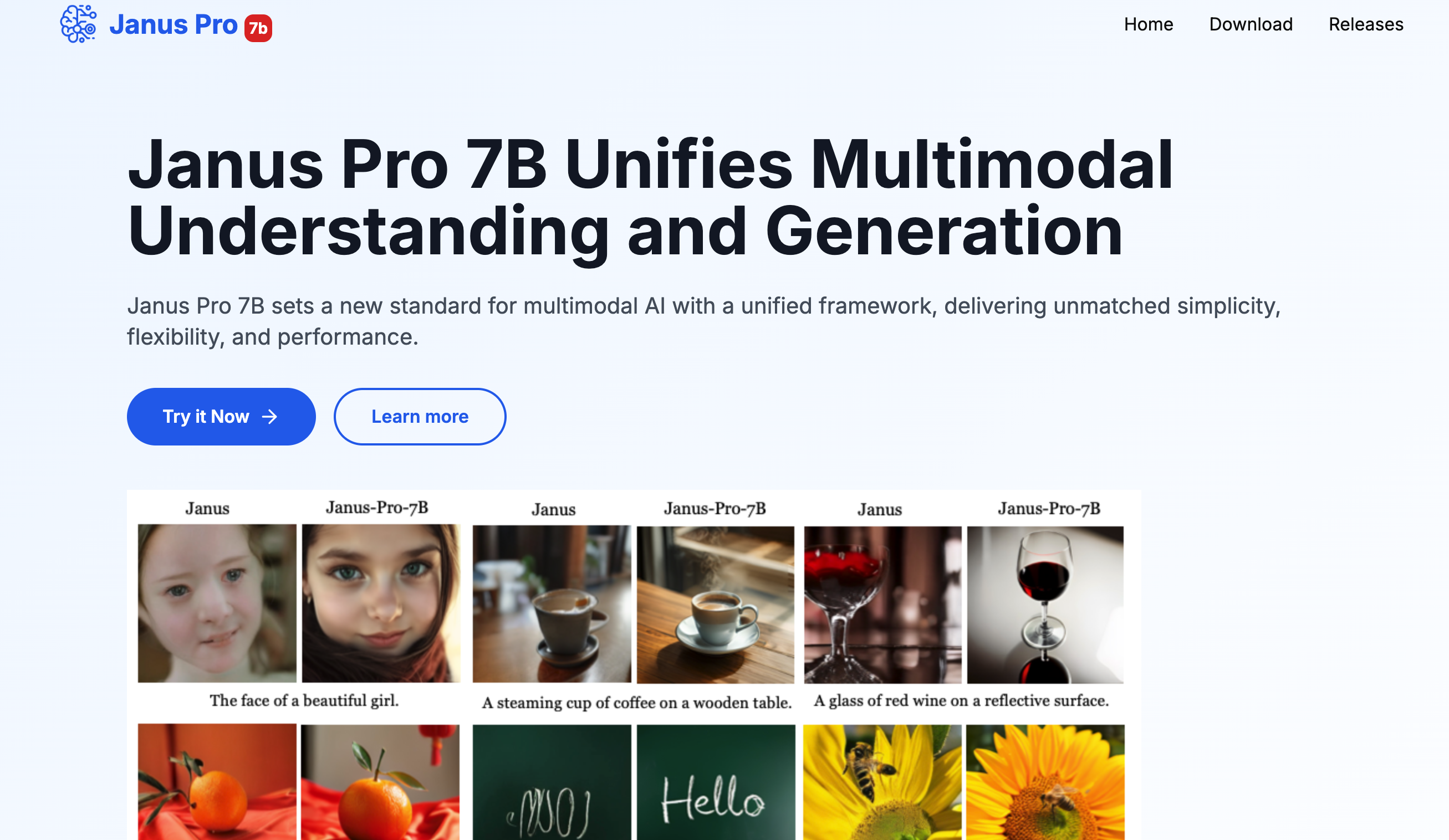The width and height of the screenshot is (1449, 840).
Task: Click the Janus Pro brand title link
Action: pos(174,25)
